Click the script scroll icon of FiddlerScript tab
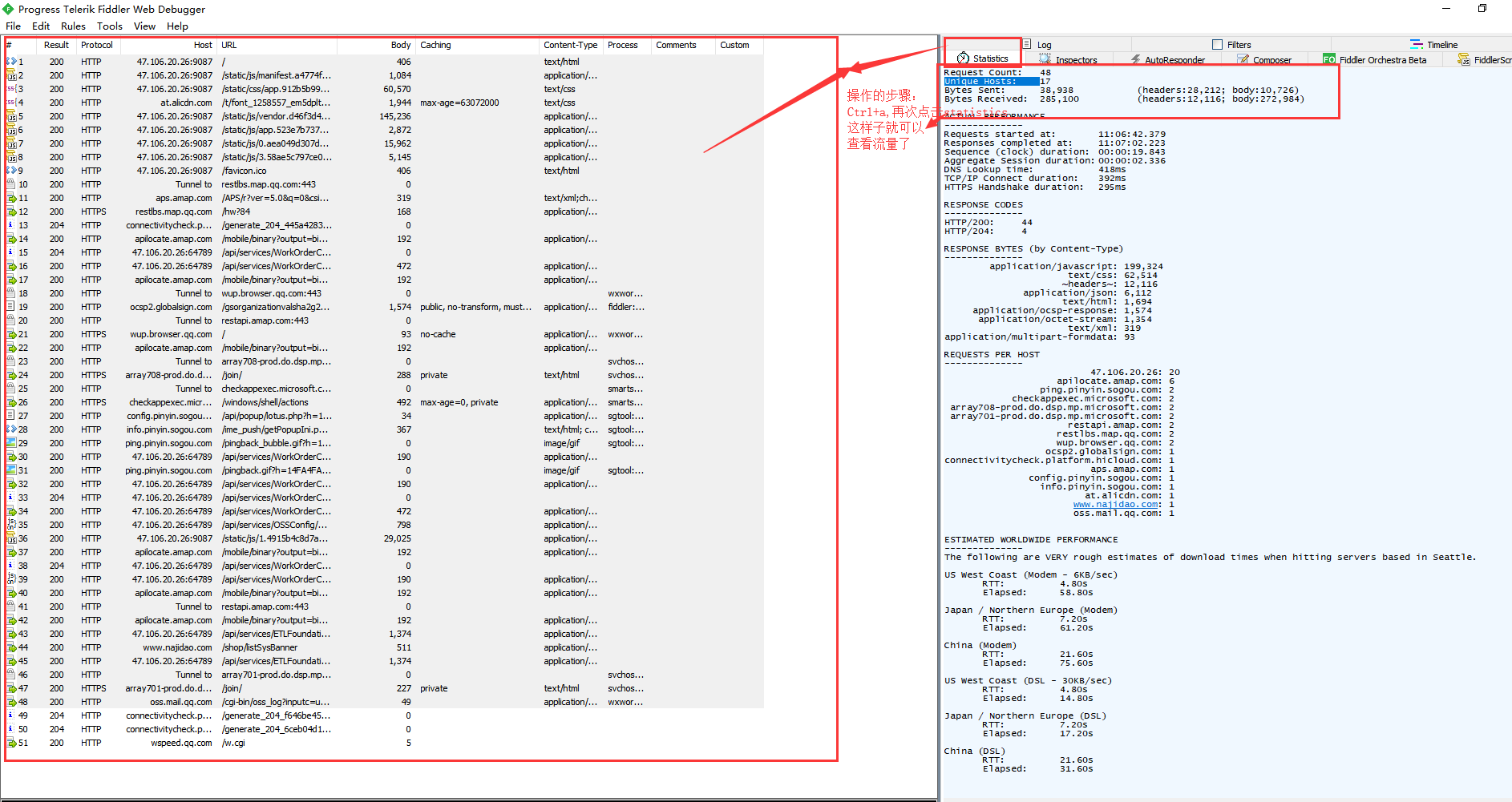Viewport: 1512px width, 802px height. pos(1464,59)
